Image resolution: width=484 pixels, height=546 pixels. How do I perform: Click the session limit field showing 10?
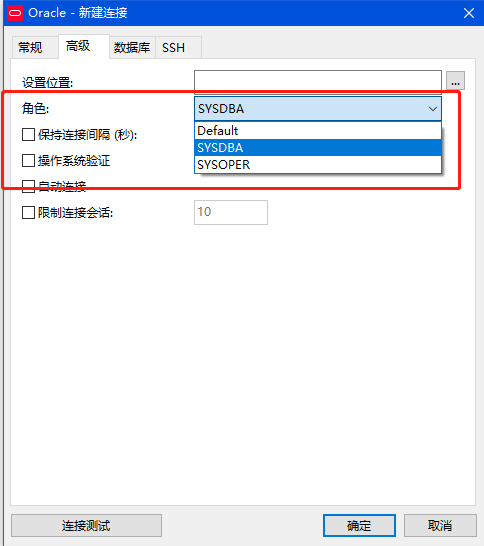tap(231, 212)
